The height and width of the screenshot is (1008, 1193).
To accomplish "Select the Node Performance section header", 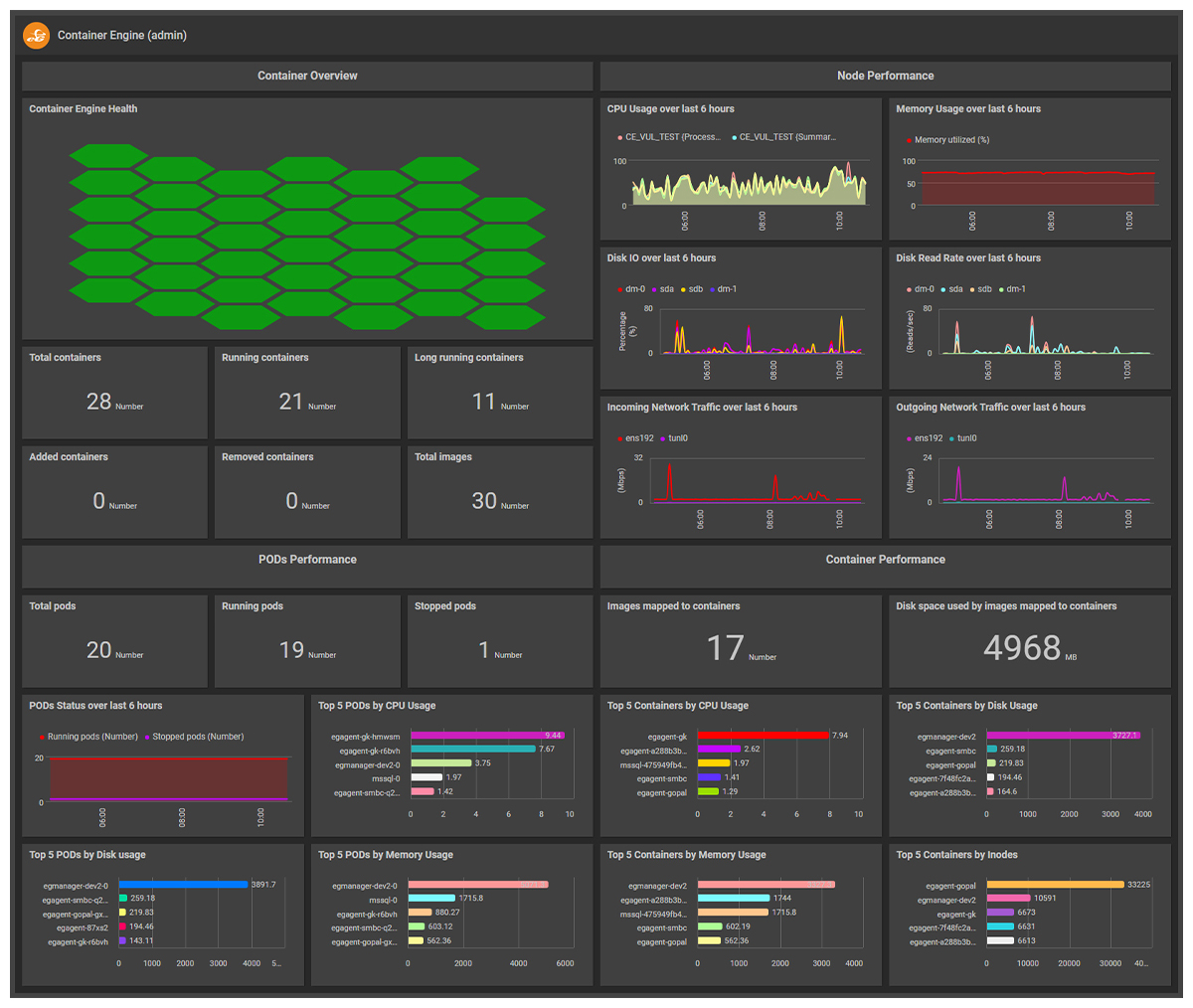I will pos(885,76).
